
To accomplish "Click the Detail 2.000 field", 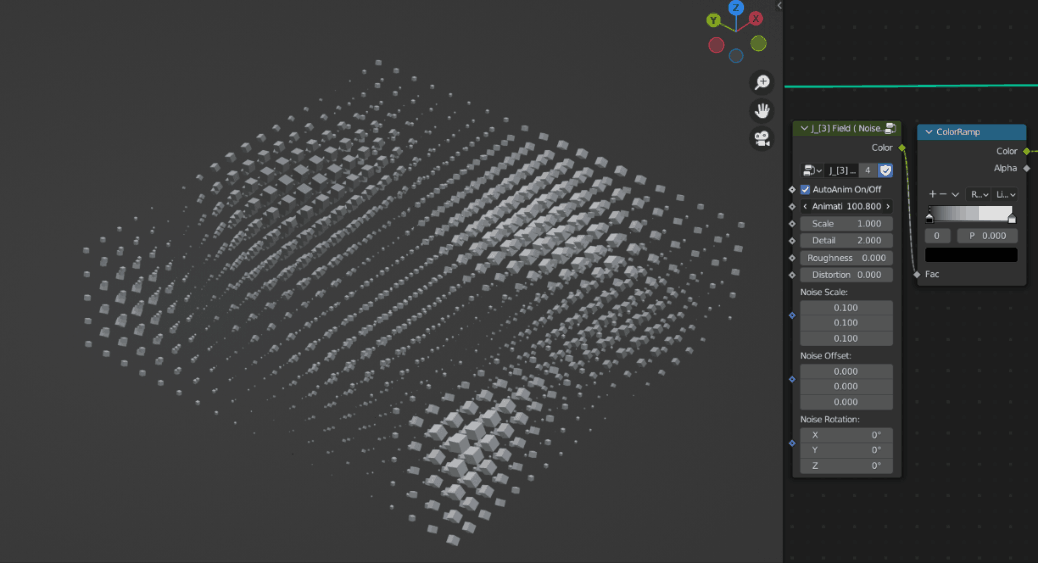I will pos(847,240).
